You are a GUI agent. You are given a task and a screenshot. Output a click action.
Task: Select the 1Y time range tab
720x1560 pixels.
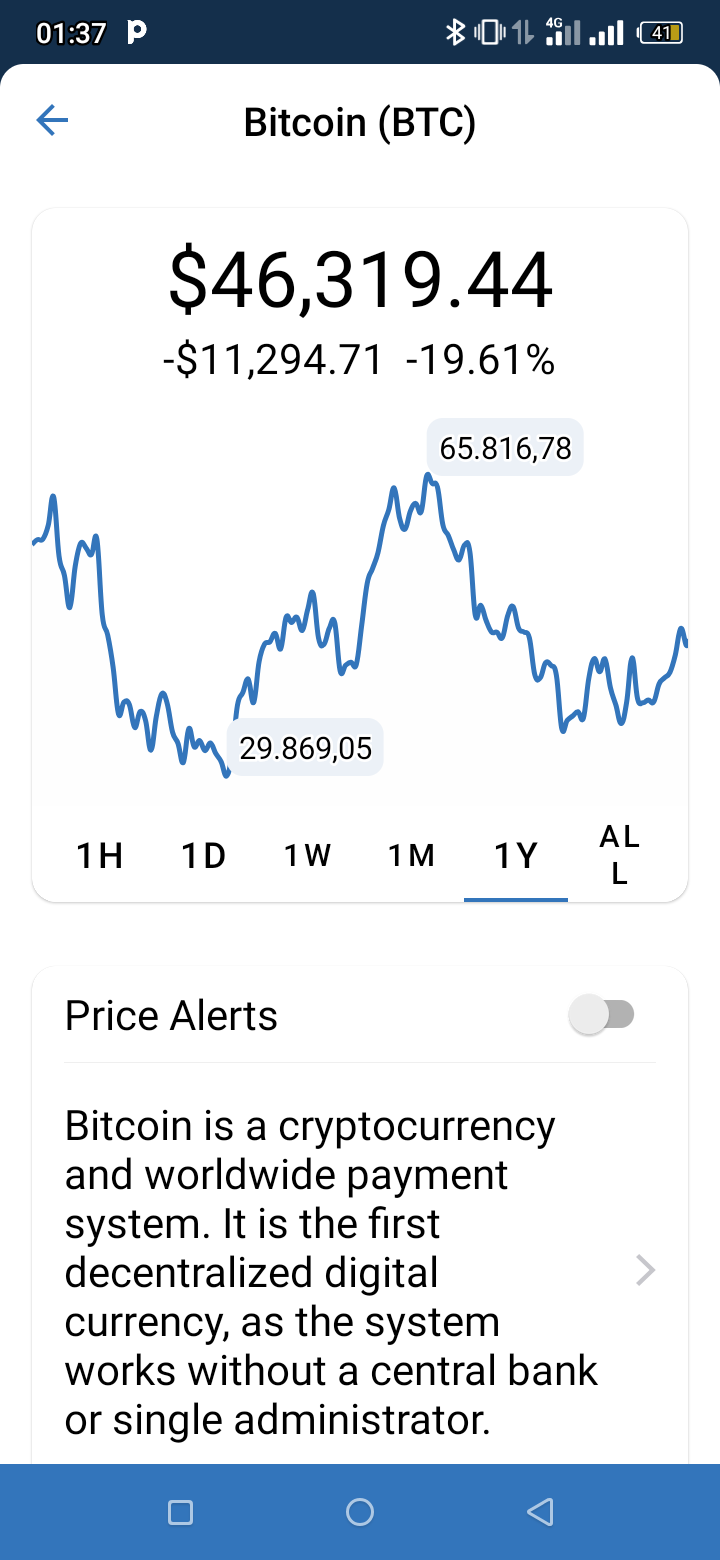click(516, 856)
